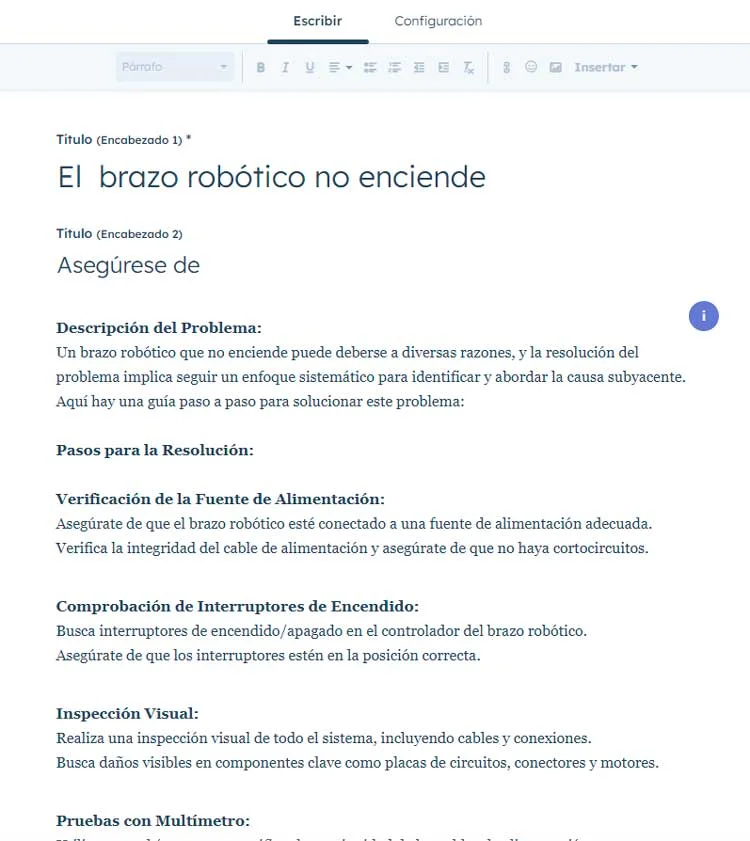This screenshot has width=750, height=841.
Task: Insert a bulleted list
Action: [x=370, y=68]
